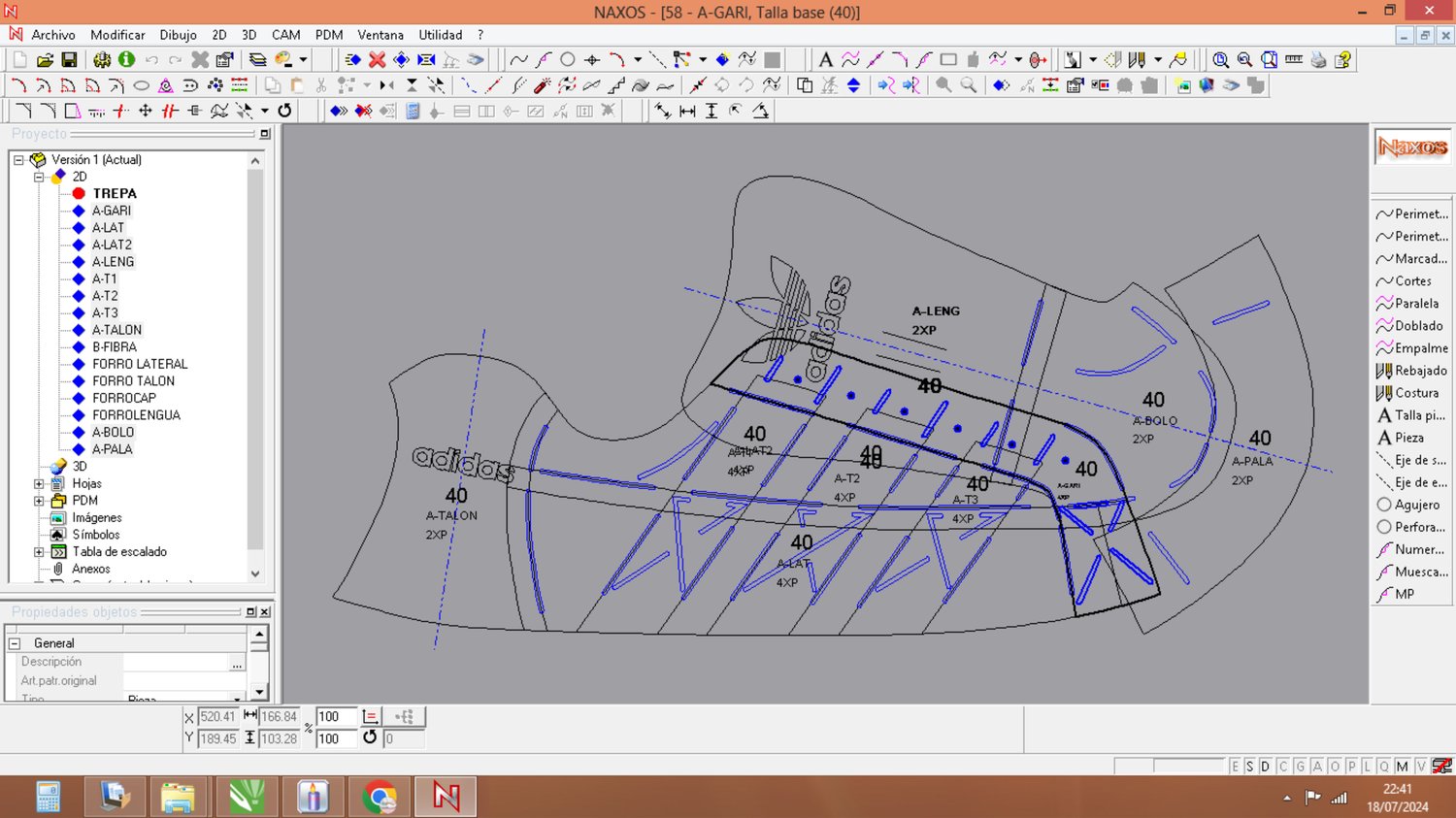The height and width of the screenshot is (818, 1456).
Task: Open the Modificar menu
Action: (x=117, y=35)
